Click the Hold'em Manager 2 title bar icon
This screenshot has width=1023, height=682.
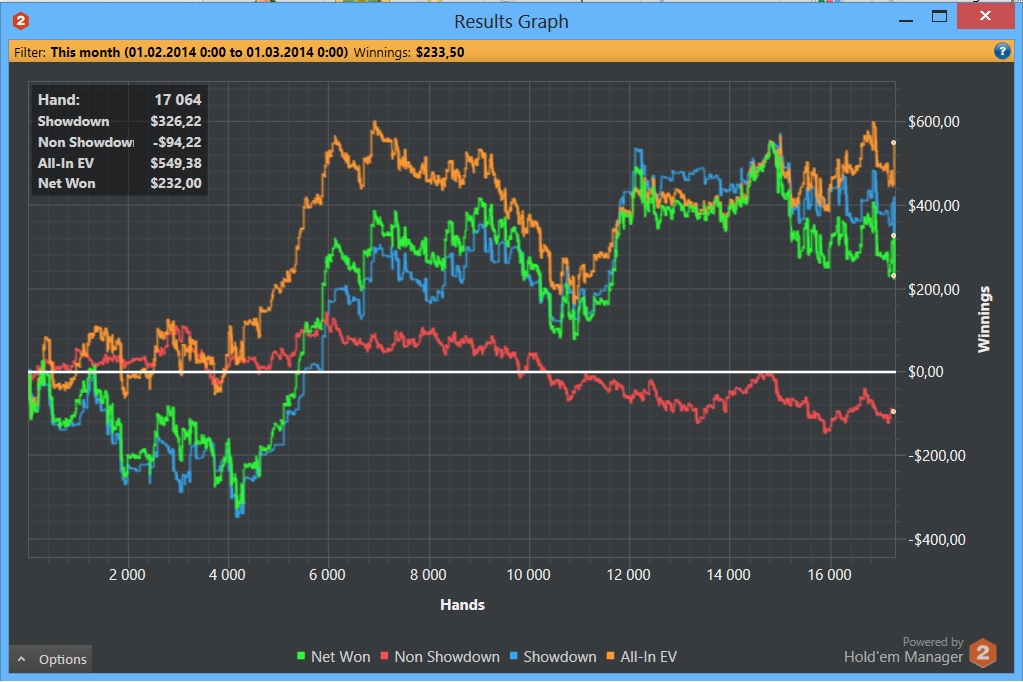20,21
